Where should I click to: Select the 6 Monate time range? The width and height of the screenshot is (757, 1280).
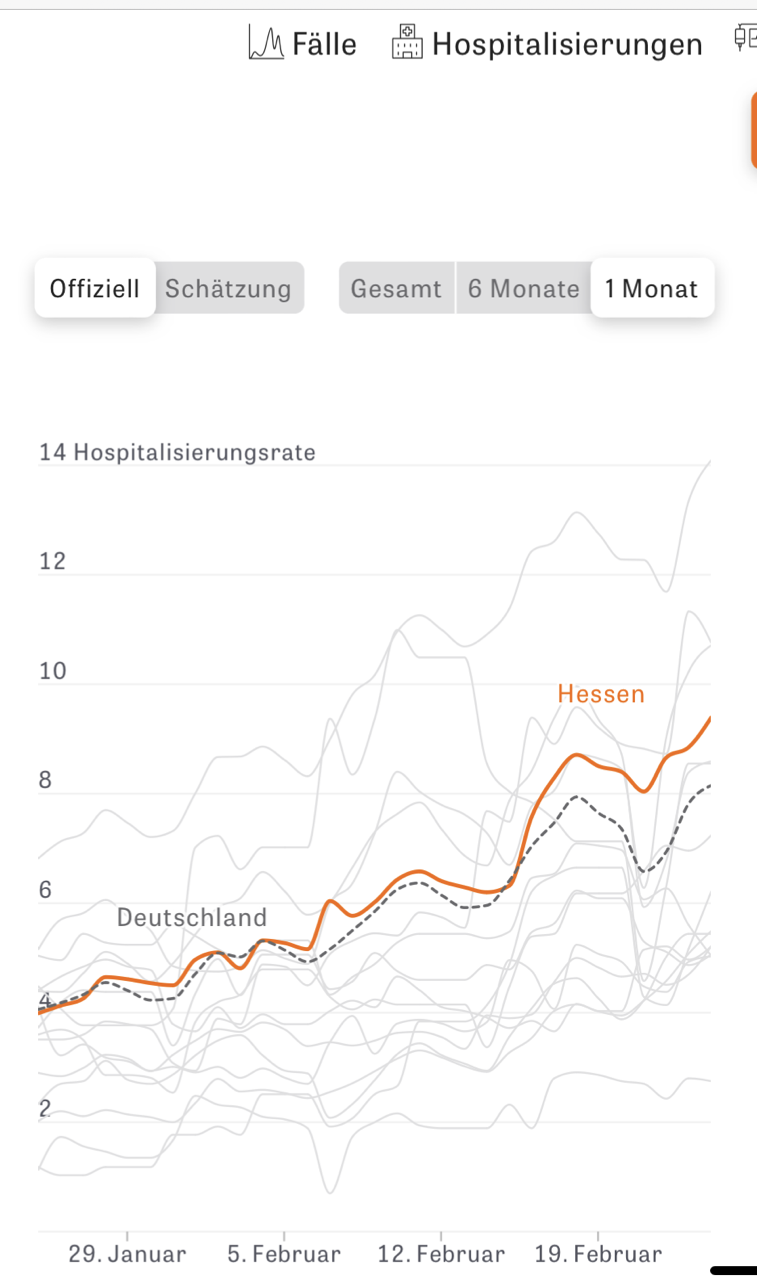pyautogui.click(x=524, y=289)
